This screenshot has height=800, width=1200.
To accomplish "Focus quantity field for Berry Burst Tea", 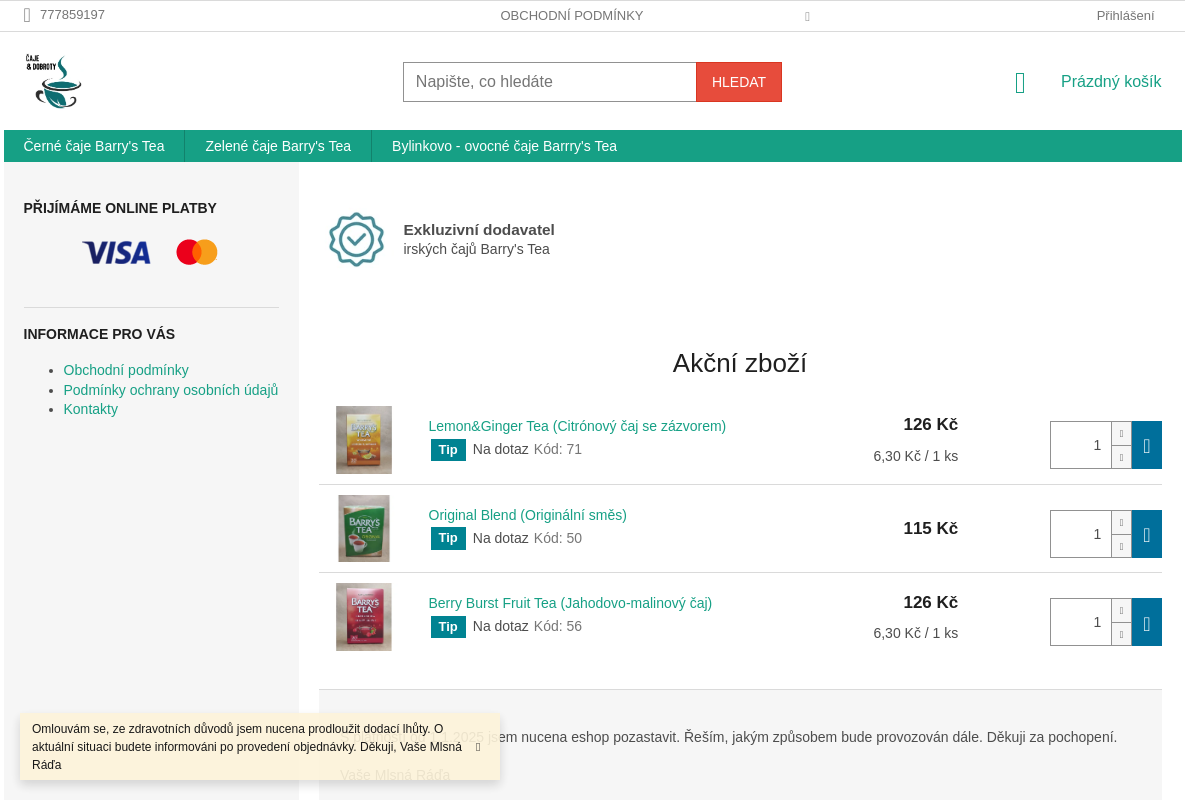I will [1080, 622].
